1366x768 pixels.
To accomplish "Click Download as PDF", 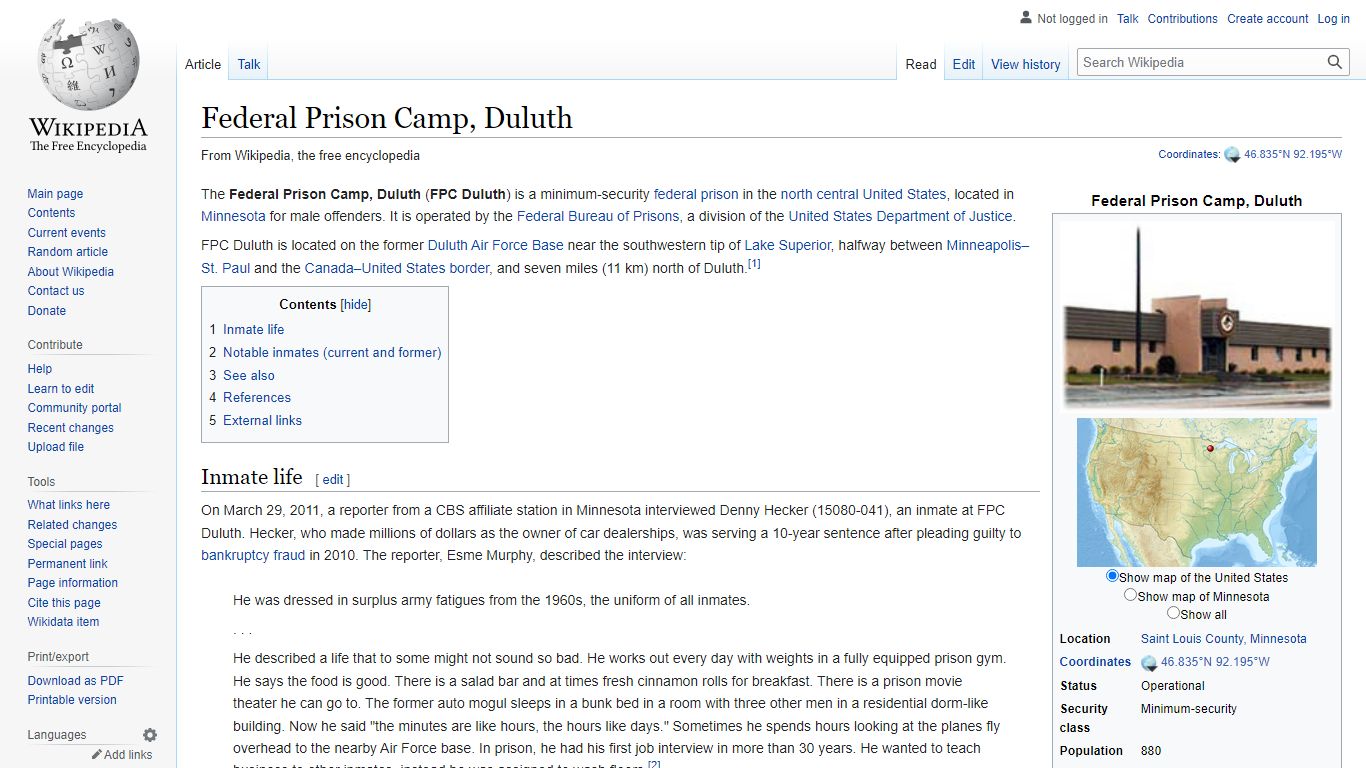I will pos(75,681).
